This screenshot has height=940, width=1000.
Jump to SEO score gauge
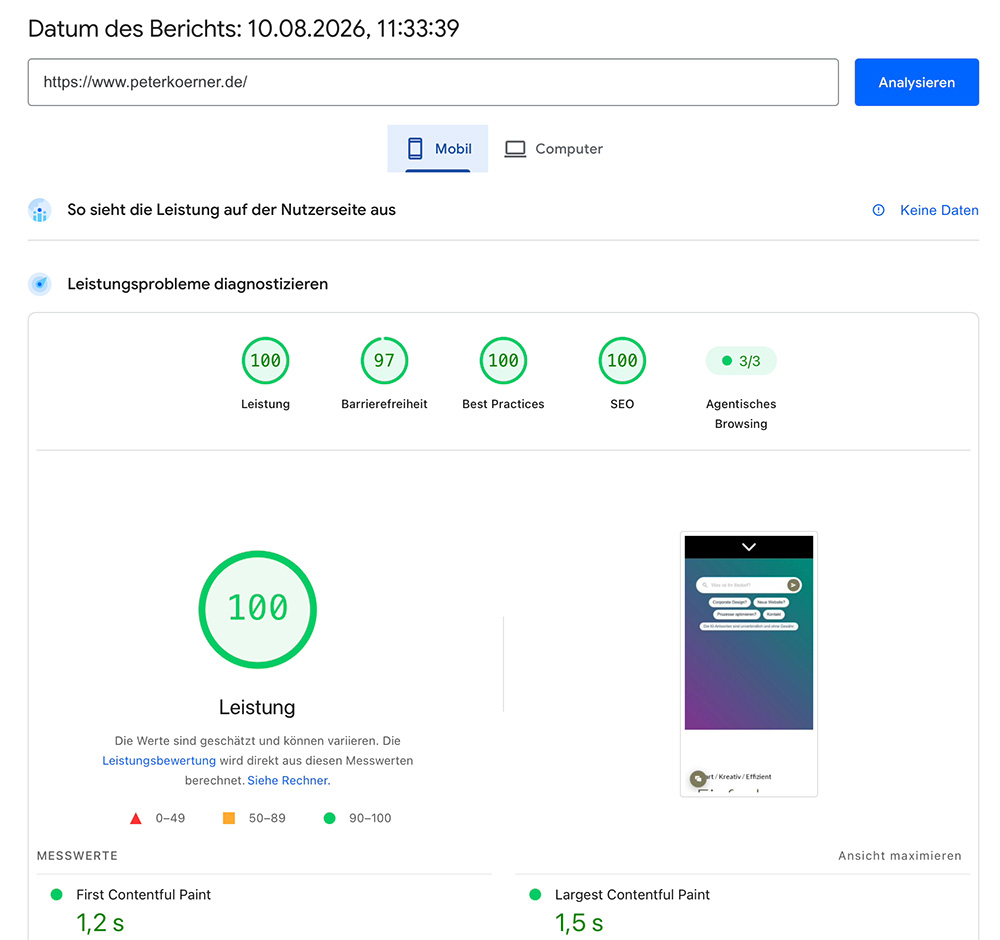[622, 360]
